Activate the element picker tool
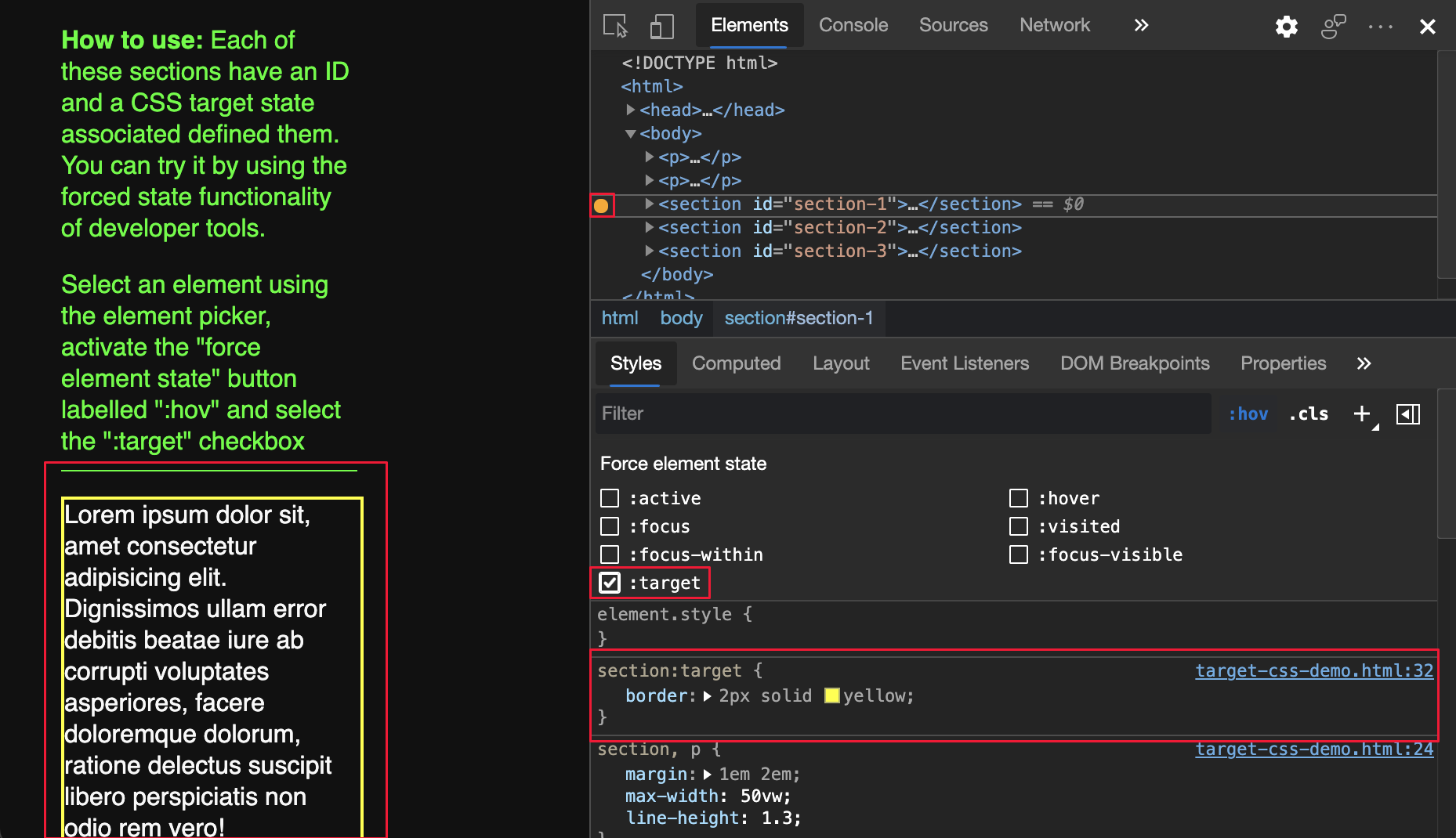The image size is (1456, 838). tap(614, 25)
